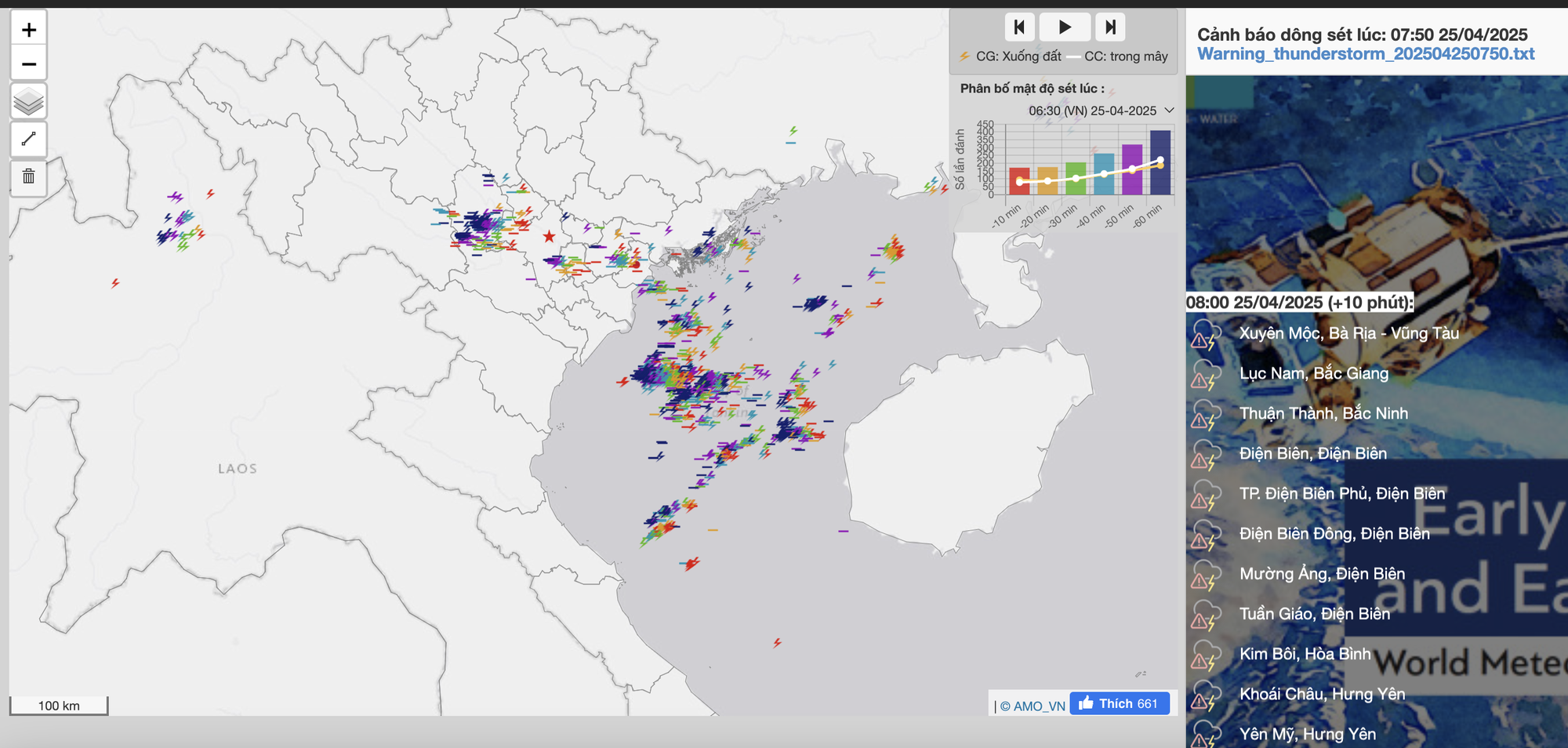This screenshot has height=748, width=1568.
Task: Select Xuyên Mộc, Bà Rịa - Vũng Tàu warning
Action: [1348, 333]
